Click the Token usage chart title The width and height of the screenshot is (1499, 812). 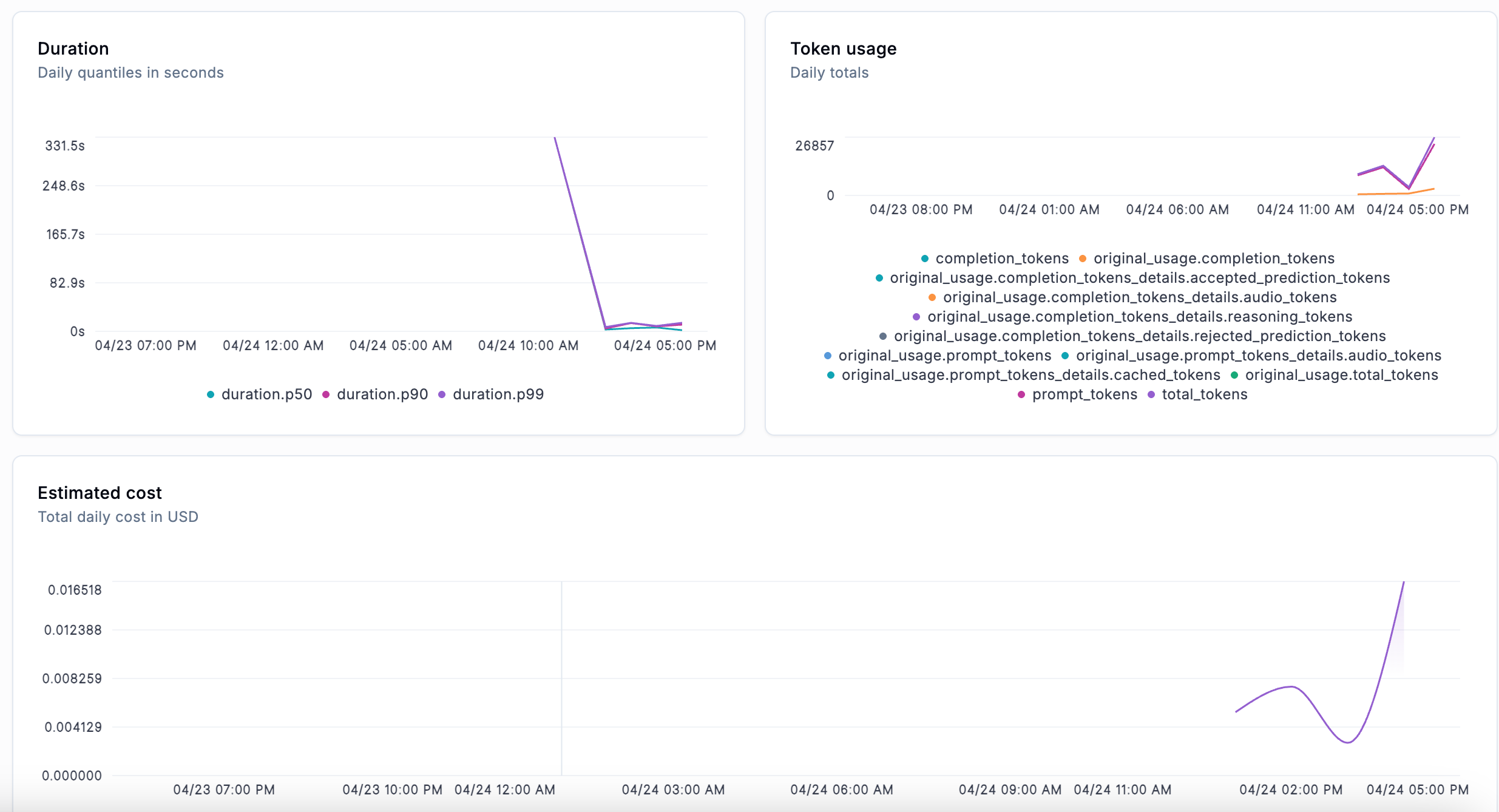[x=844, y=49]
